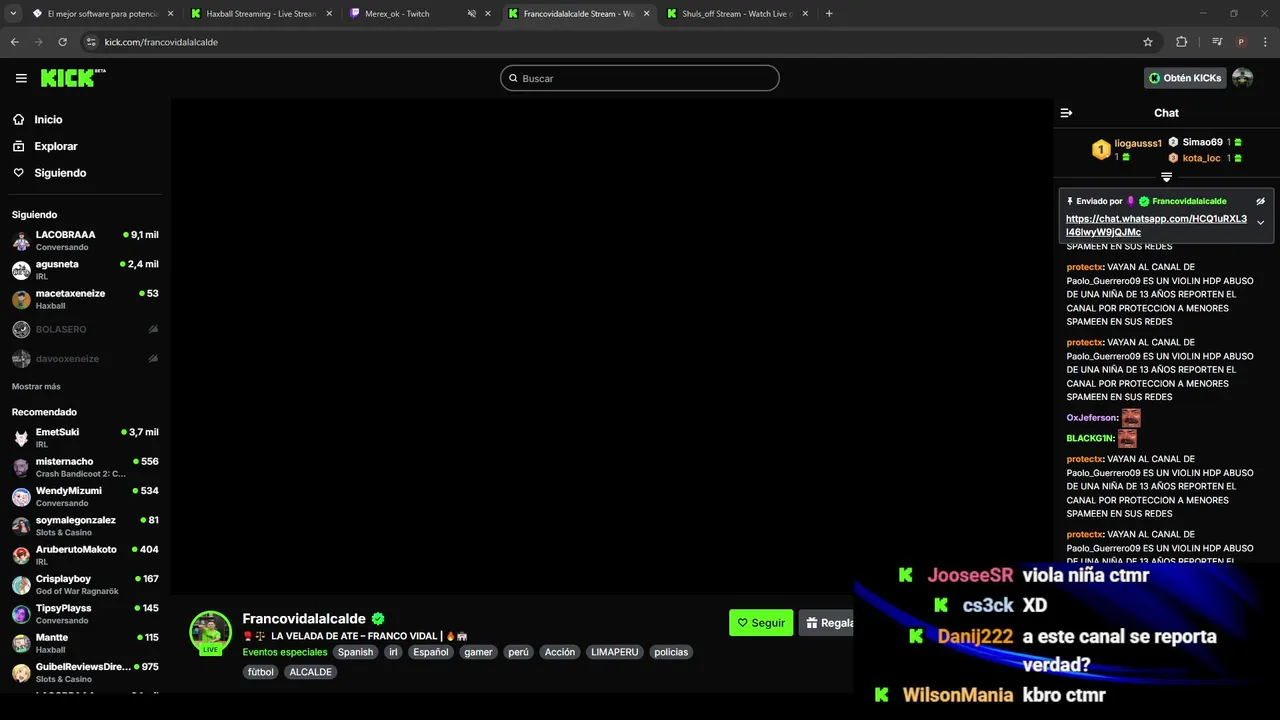Click Mostrar más under Siguiendo

(x=36, y=386)
